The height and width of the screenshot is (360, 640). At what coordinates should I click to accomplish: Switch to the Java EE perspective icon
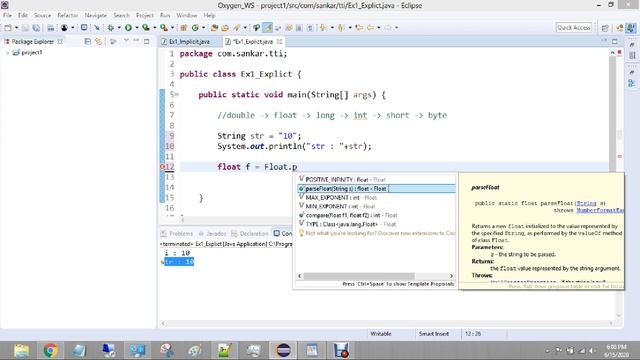pyautogui.click(x=620, y=28)
